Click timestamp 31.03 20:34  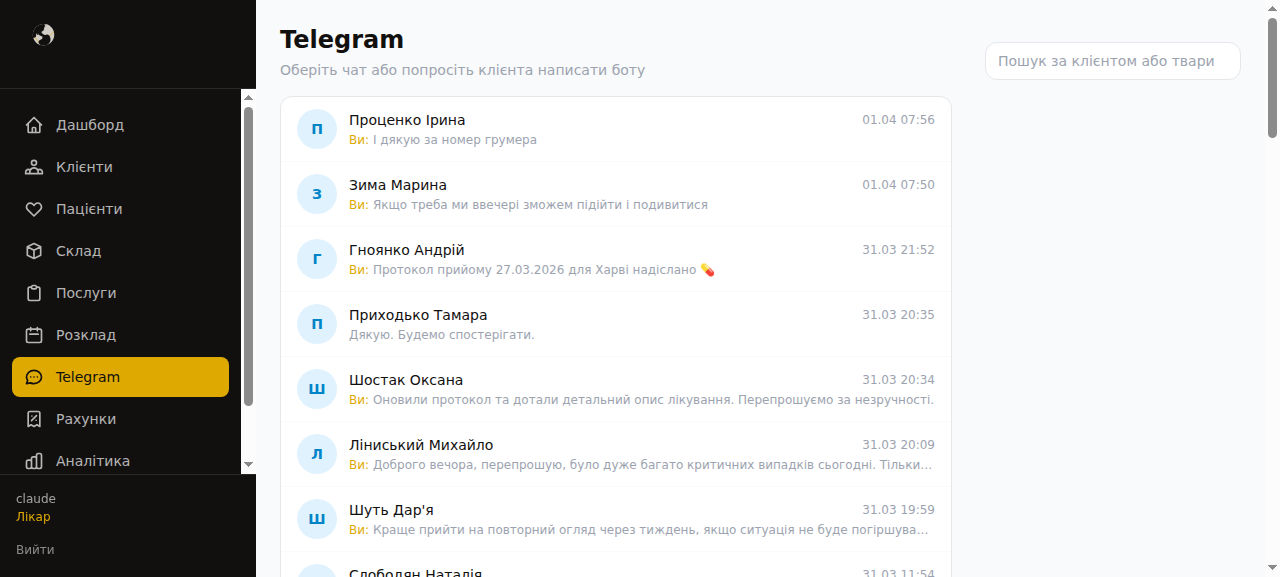coord(899,380)
